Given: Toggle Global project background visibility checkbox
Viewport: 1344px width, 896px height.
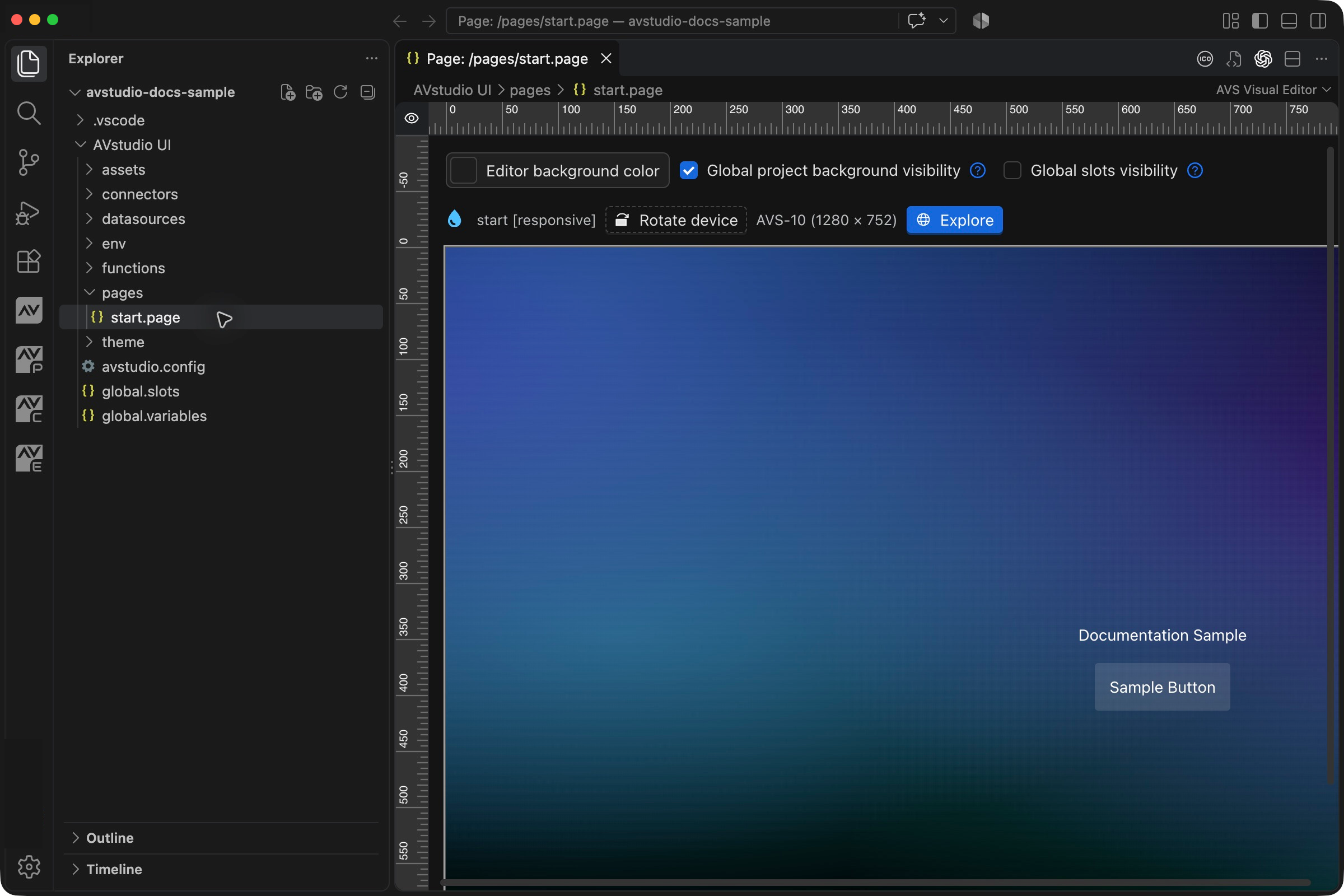Looking at the screenshot, I should point(689,170).
